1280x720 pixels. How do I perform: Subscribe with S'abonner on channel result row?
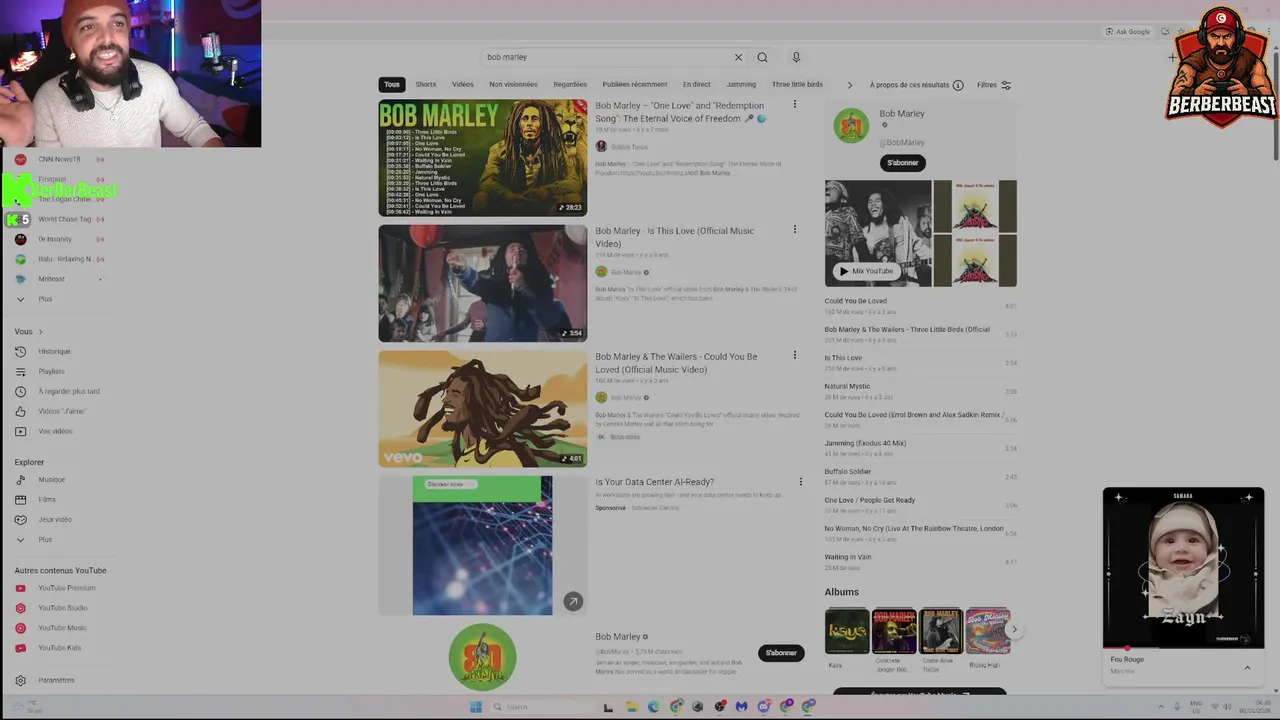tap(781, 653)
